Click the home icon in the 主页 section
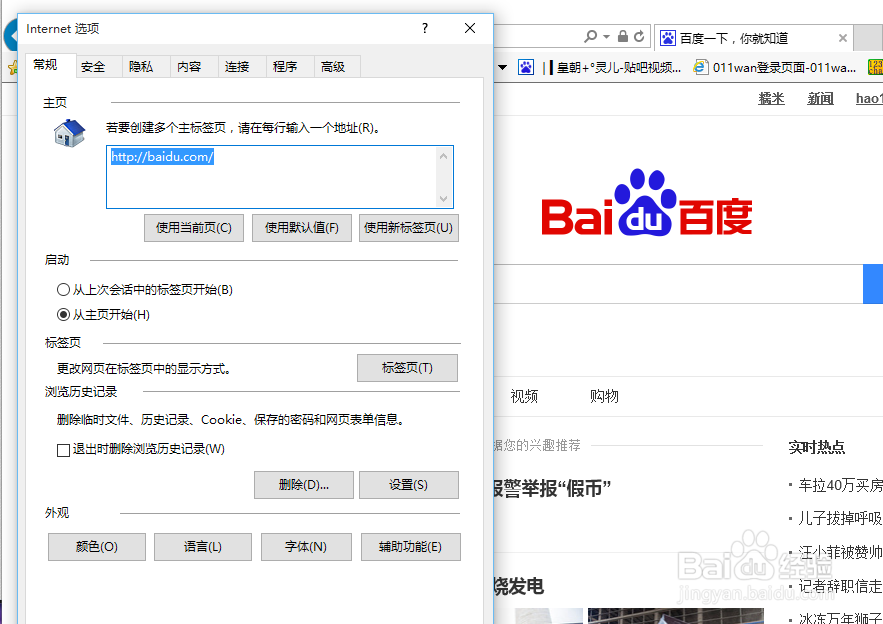The width and height of the screenshot is (883, 624). tap(69, 133)
